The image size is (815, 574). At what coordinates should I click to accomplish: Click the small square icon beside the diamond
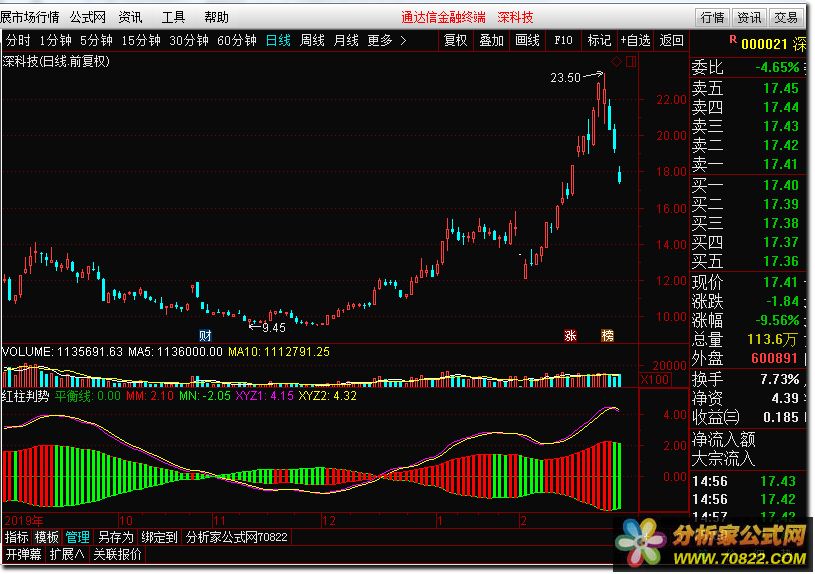coord(629,63)
